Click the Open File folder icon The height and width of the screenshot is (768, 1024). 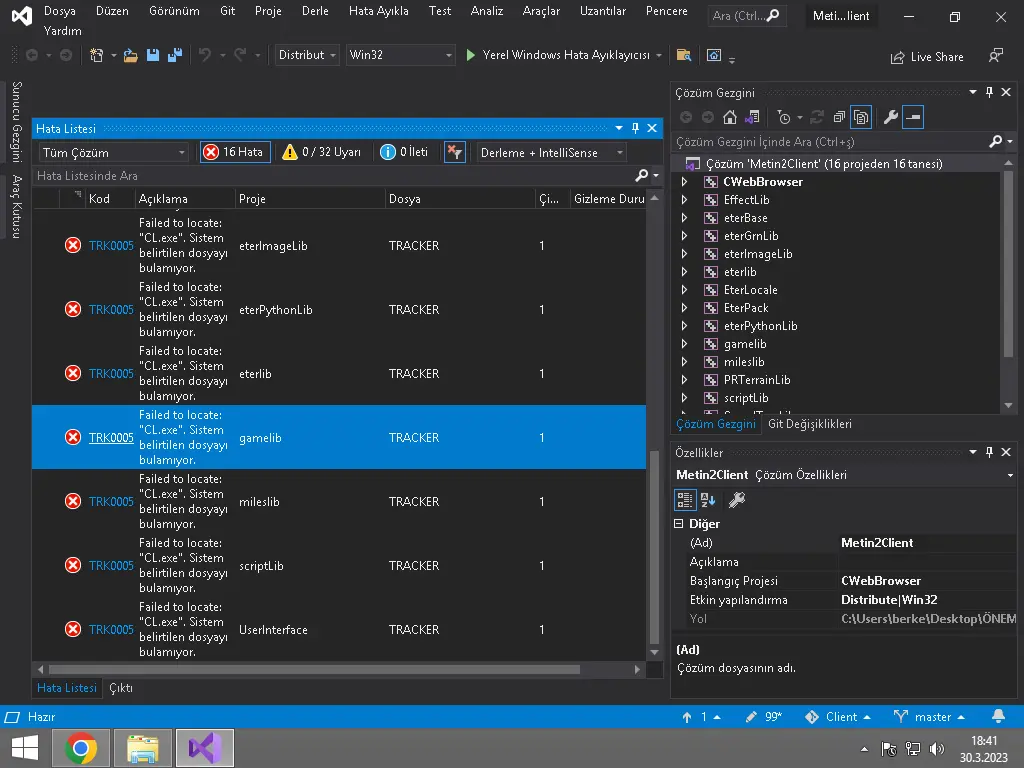point(131,56)
